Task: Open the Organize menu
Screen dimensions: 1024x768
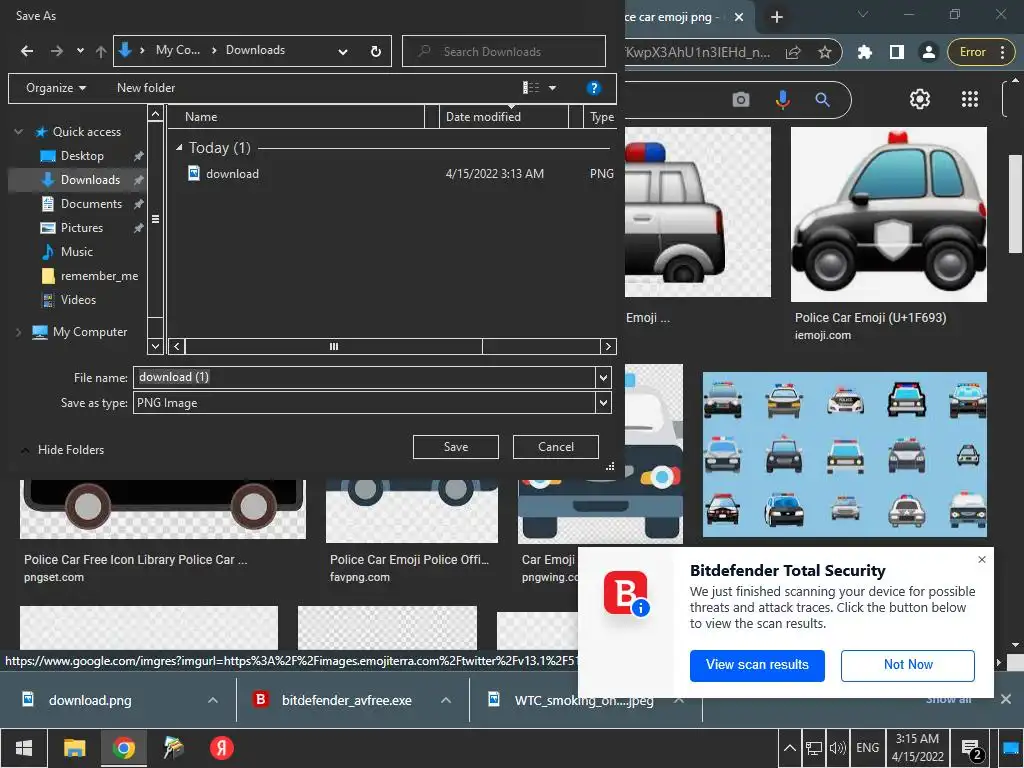Action: click(56, 88)
